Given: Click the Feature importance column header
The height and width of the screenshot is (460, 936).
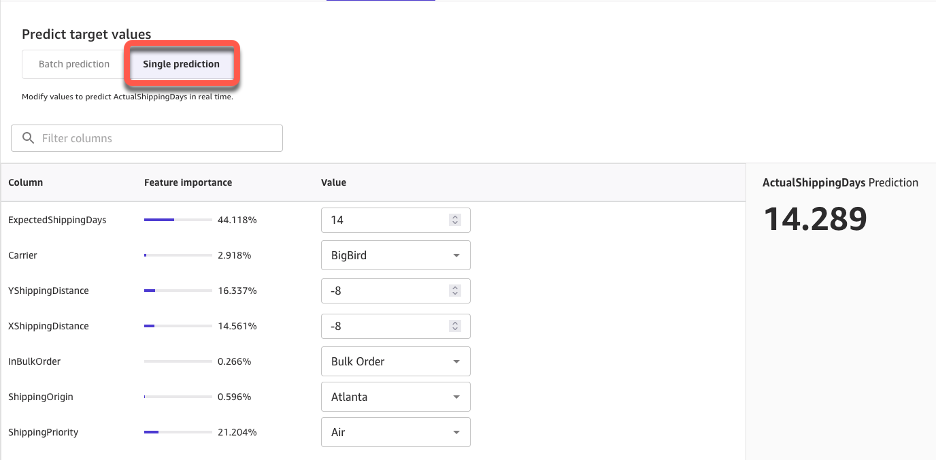Looking at the screenshot, I should point(188,183).
